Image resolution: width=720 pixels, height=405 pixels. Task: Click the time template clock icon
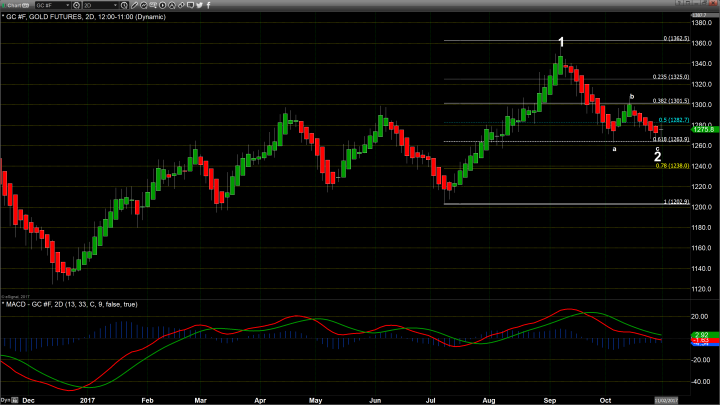point(124,6)
